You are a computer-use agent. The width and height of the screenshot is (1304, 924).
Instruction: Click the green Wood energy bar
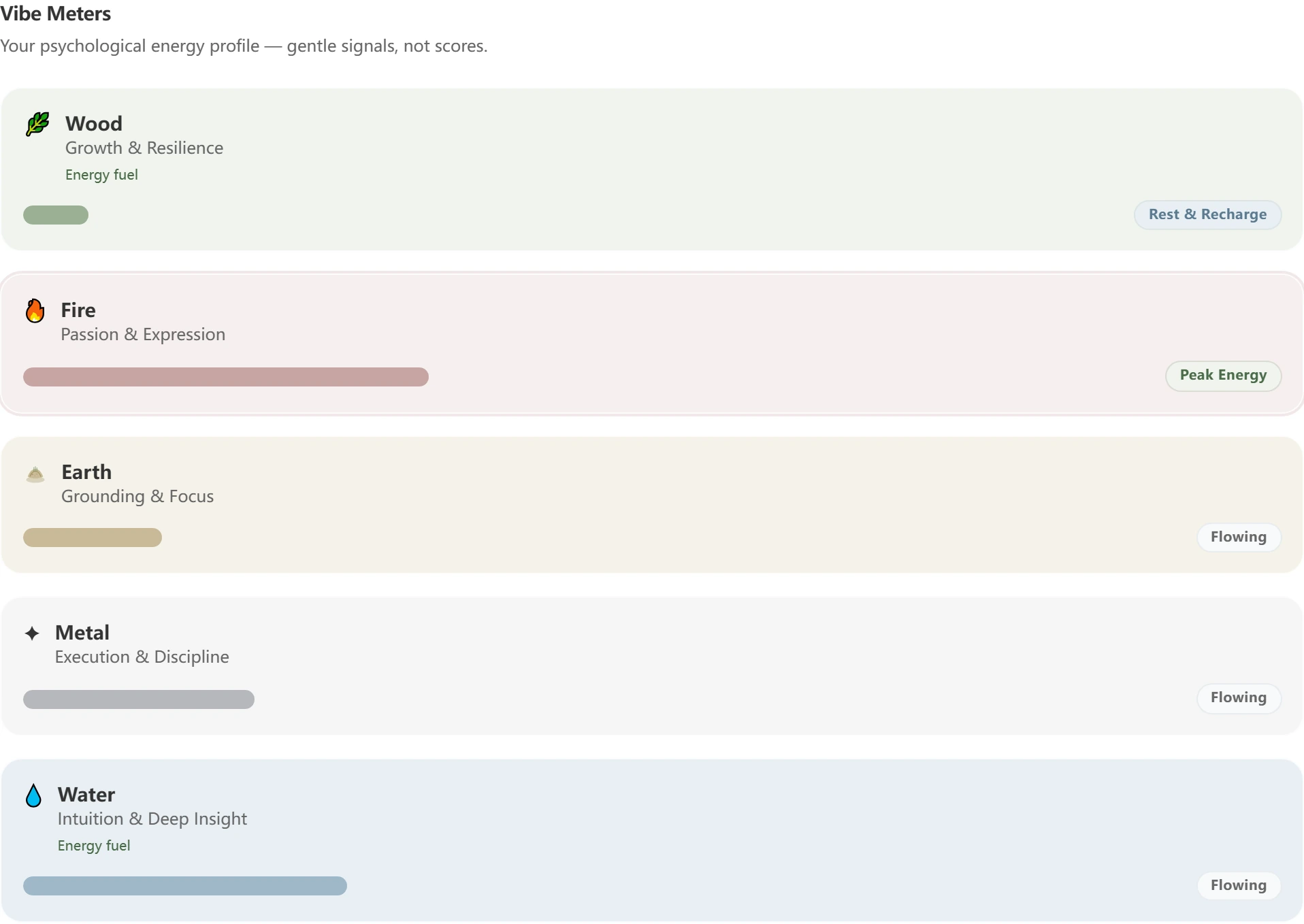tap(56, 215)
